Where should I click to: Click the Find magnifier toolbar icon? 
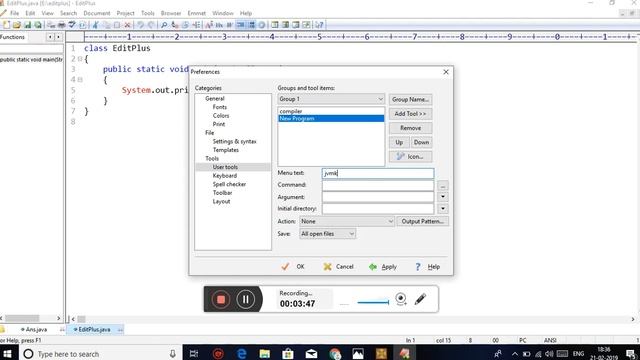(x=164, y=25)
